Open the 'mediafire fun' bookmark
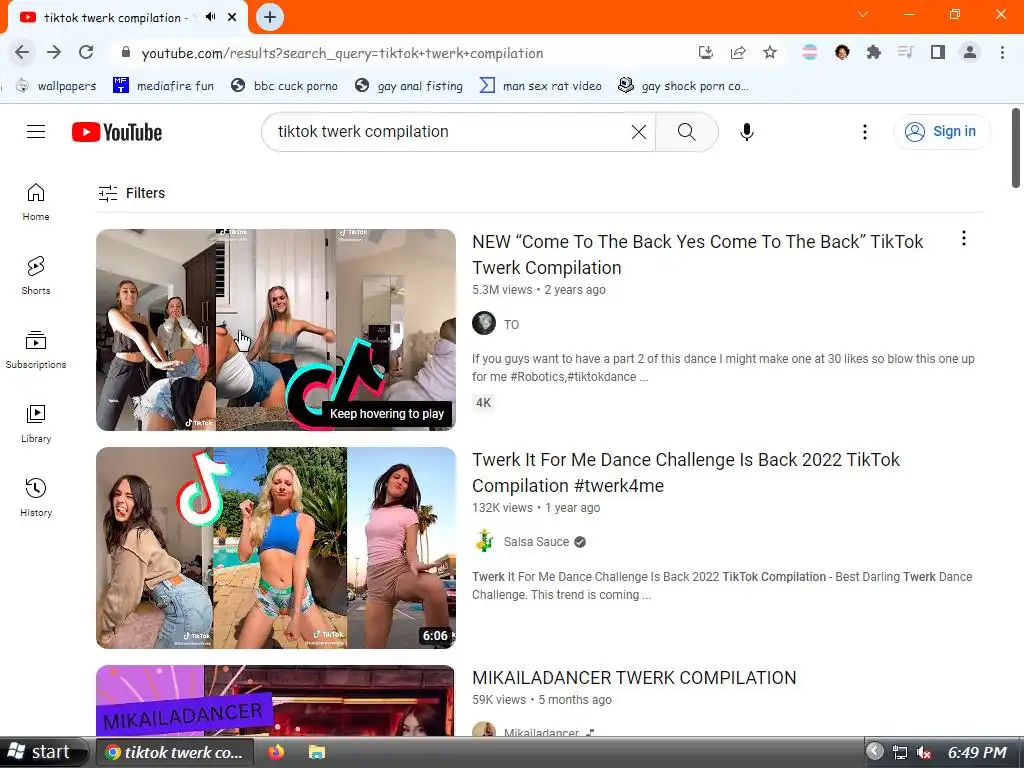The image size is (1024, 768). [163, 86]
